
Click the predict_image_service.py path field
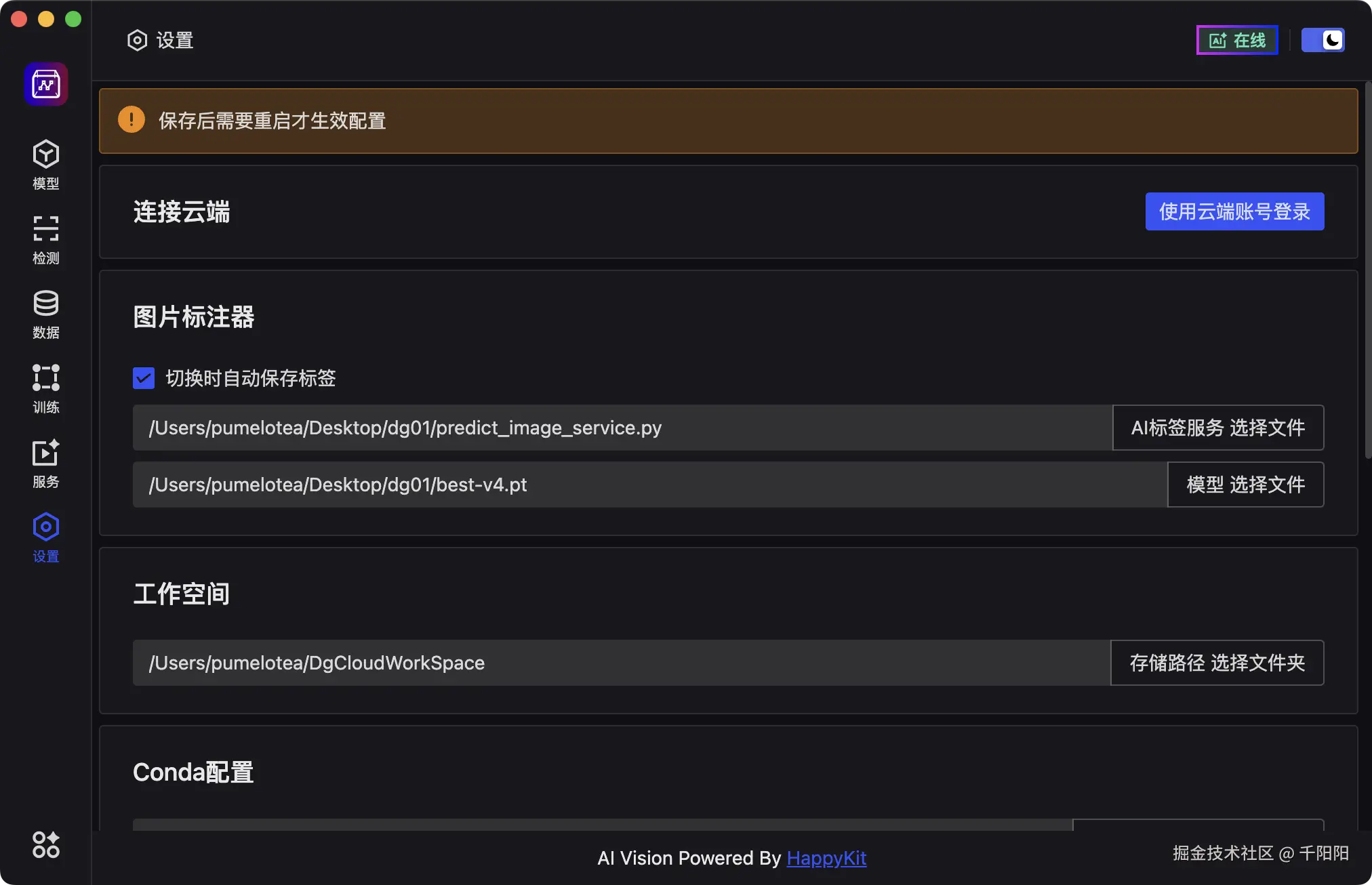pyautogui.click(x=622, y=428)
